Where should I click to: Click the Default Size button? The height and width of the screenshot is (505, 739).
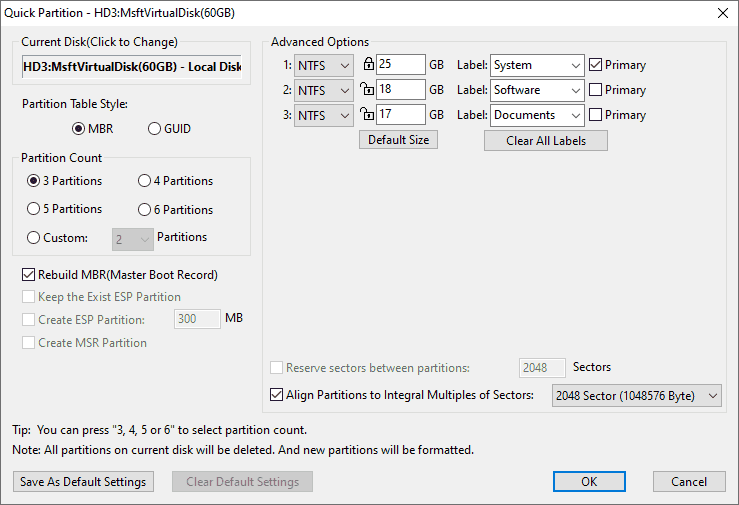point(398,140)
